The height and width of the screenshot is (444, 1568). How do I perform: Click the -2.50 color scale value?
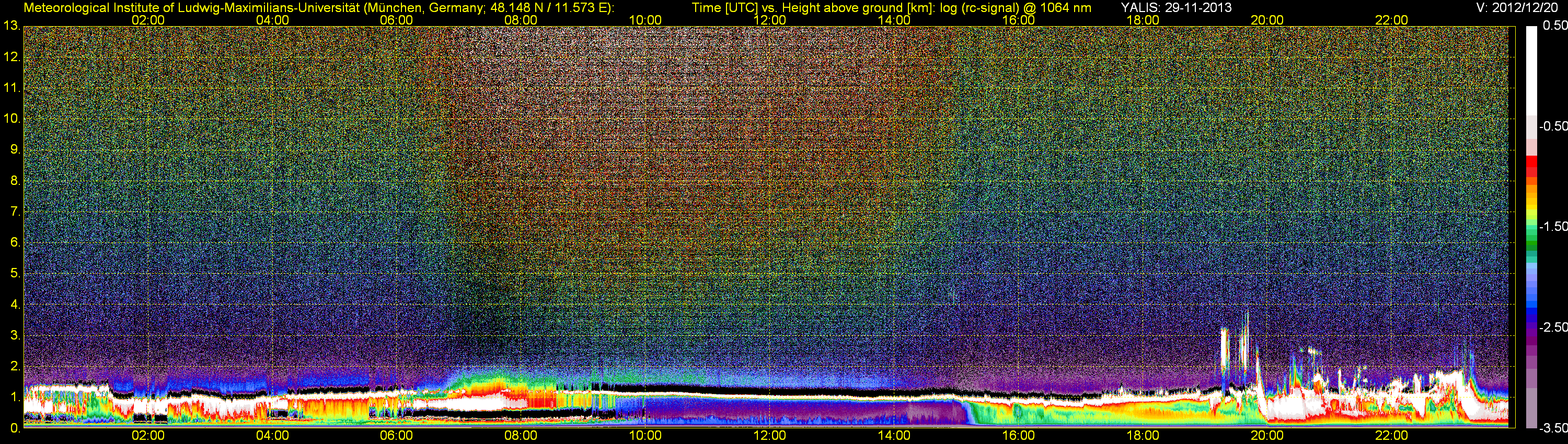pos(1553,327)
